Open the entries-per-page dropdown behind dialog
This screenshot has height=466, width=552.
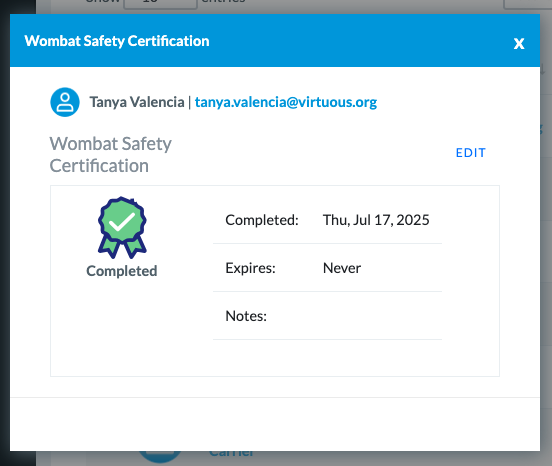[x=160, y=4]
